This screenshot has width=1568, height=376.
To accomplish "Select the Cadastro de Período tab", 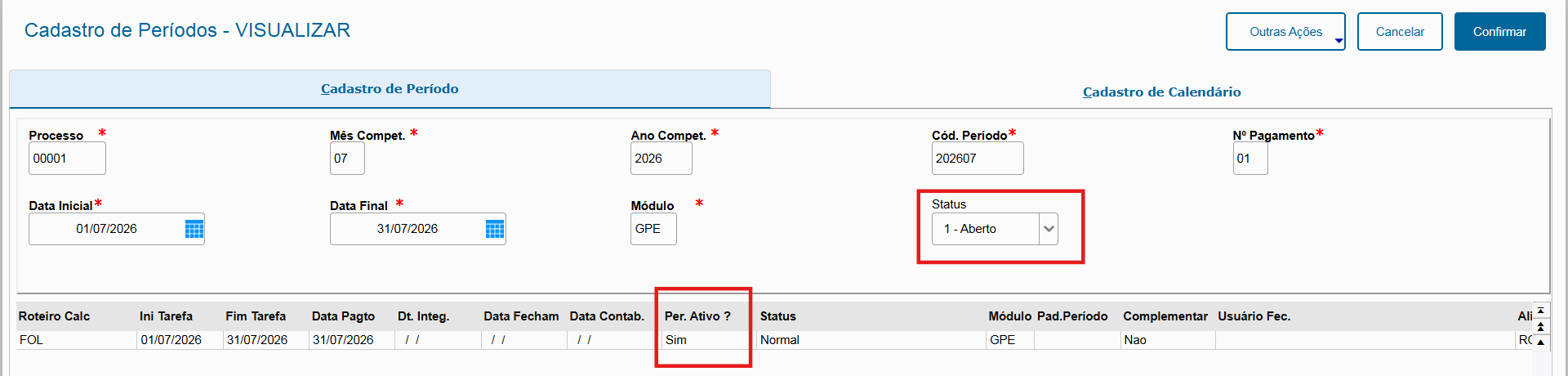I will pos(390,88).
